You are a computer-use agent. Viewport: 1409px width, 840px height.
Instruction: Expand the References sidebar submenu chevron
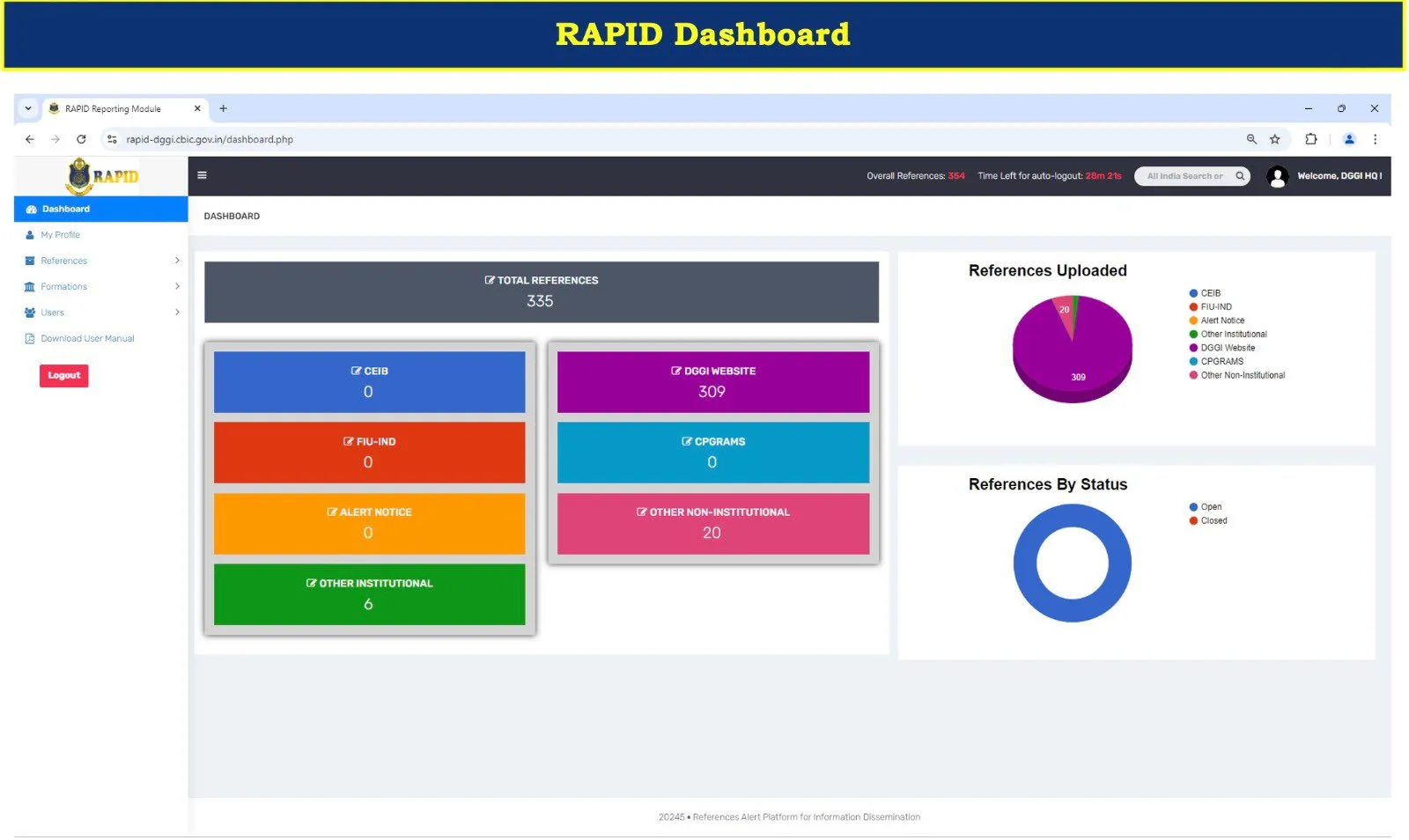tap(177, 261)
